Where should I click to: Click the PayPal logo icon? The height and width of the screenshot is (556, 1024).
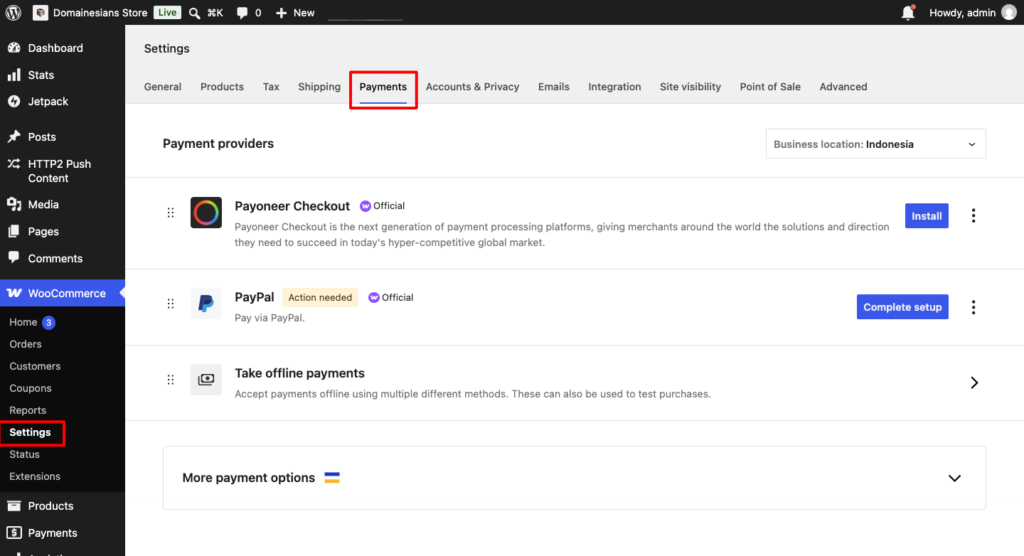206,303
